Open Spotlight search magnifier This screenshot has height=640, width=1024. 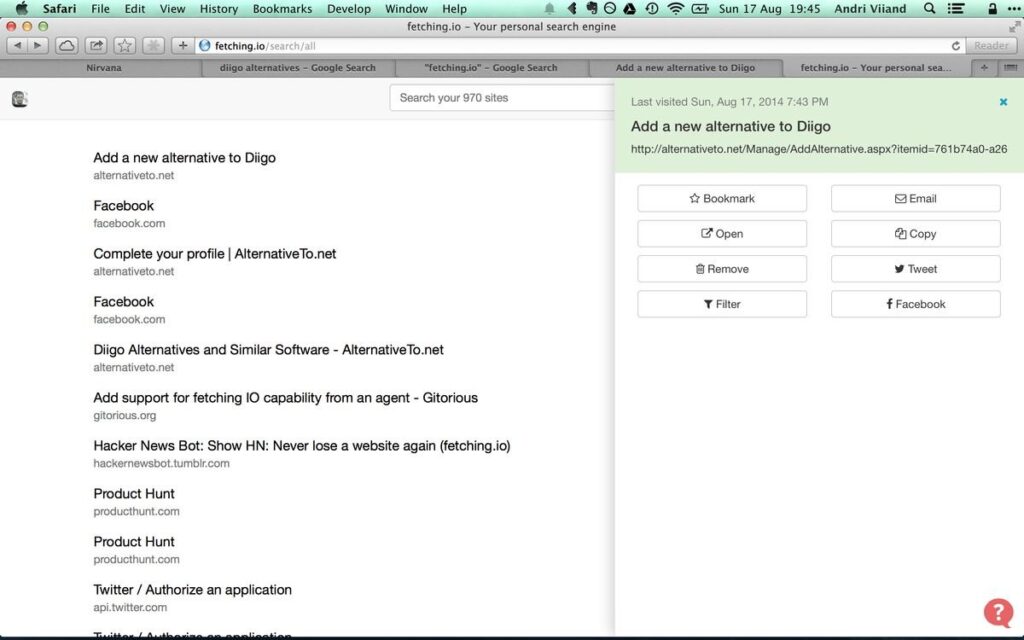click(929, 8)
